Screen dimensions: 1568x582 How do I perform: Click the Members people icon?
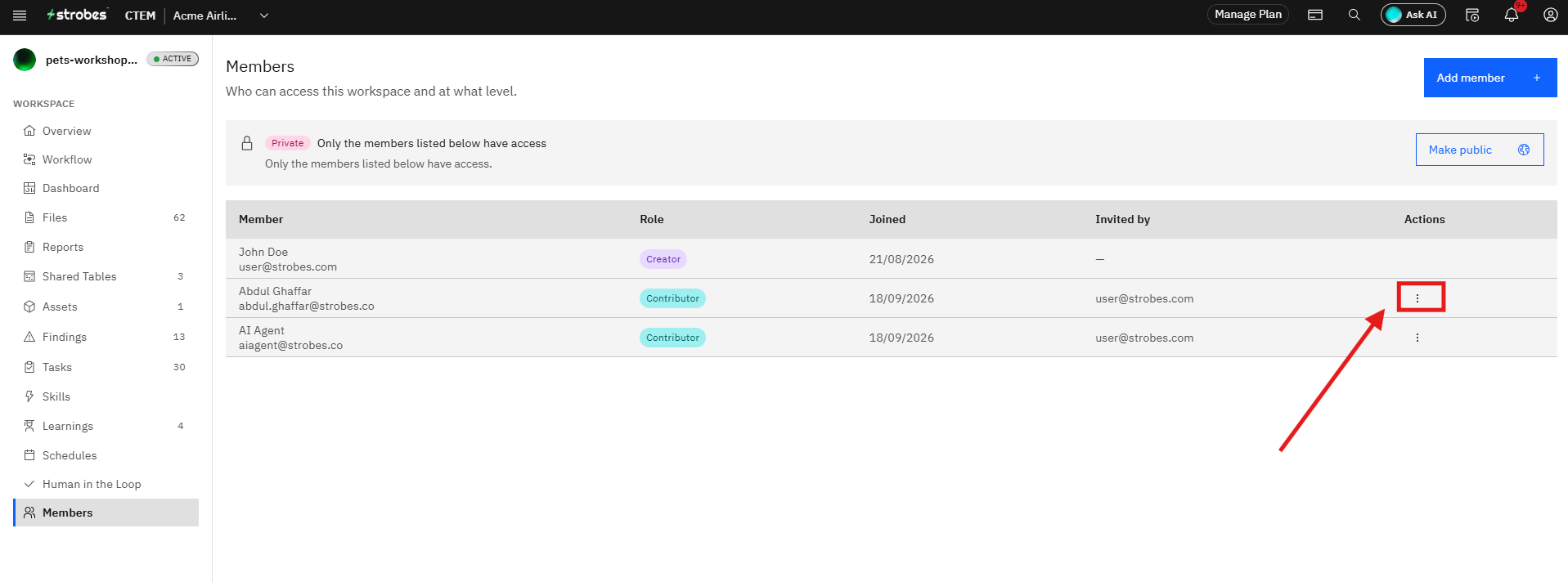pos(29,513)
